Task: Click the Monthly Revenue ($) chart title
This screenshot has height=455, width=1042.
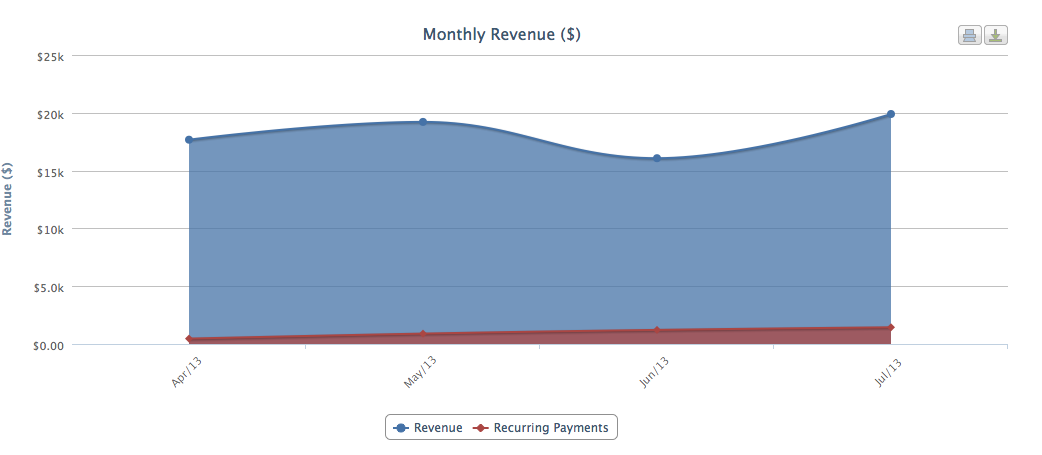Action: point(501,34)
